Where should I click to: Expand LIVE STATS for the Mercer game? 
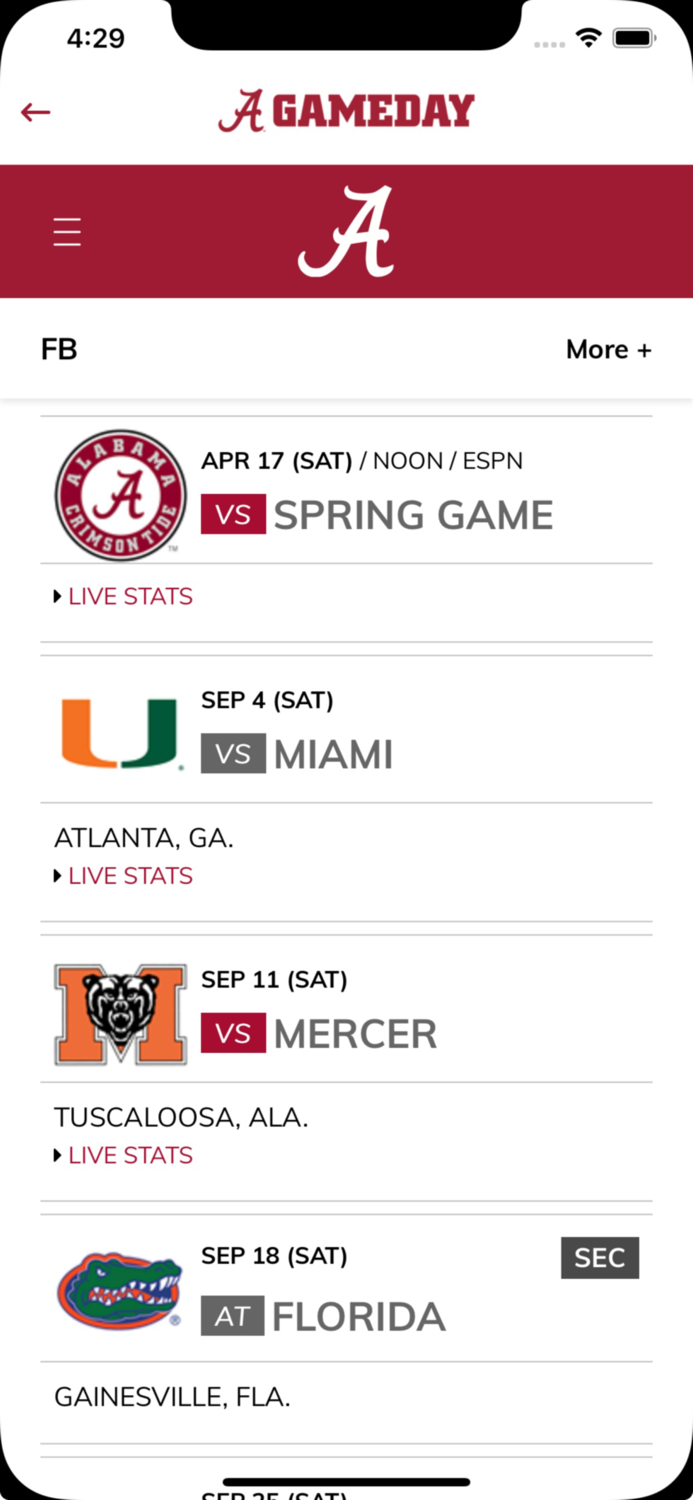point(123,1154)
